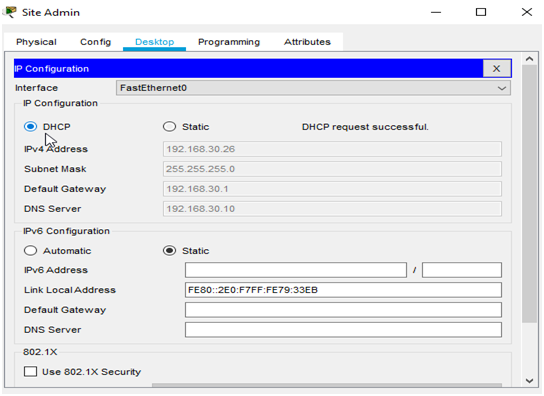Image resolution: width=544 pixels, height=396 pixels.
Task: Enable Use 802.1X Security checkbox
Action: click(31, 372)
